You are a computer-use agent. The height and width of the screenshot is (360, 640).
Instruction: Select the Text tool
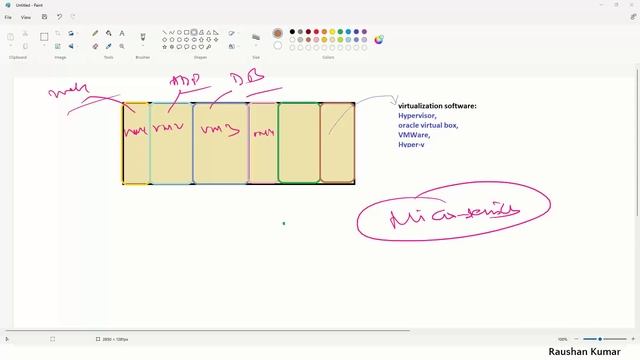click(122, 33)
